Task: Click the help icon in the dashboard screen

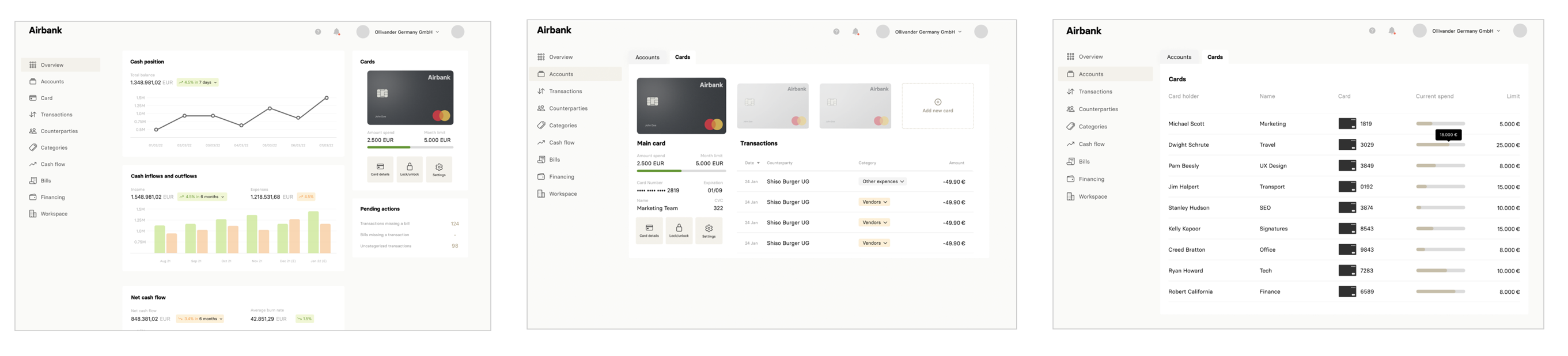Action: click(318, 32)
